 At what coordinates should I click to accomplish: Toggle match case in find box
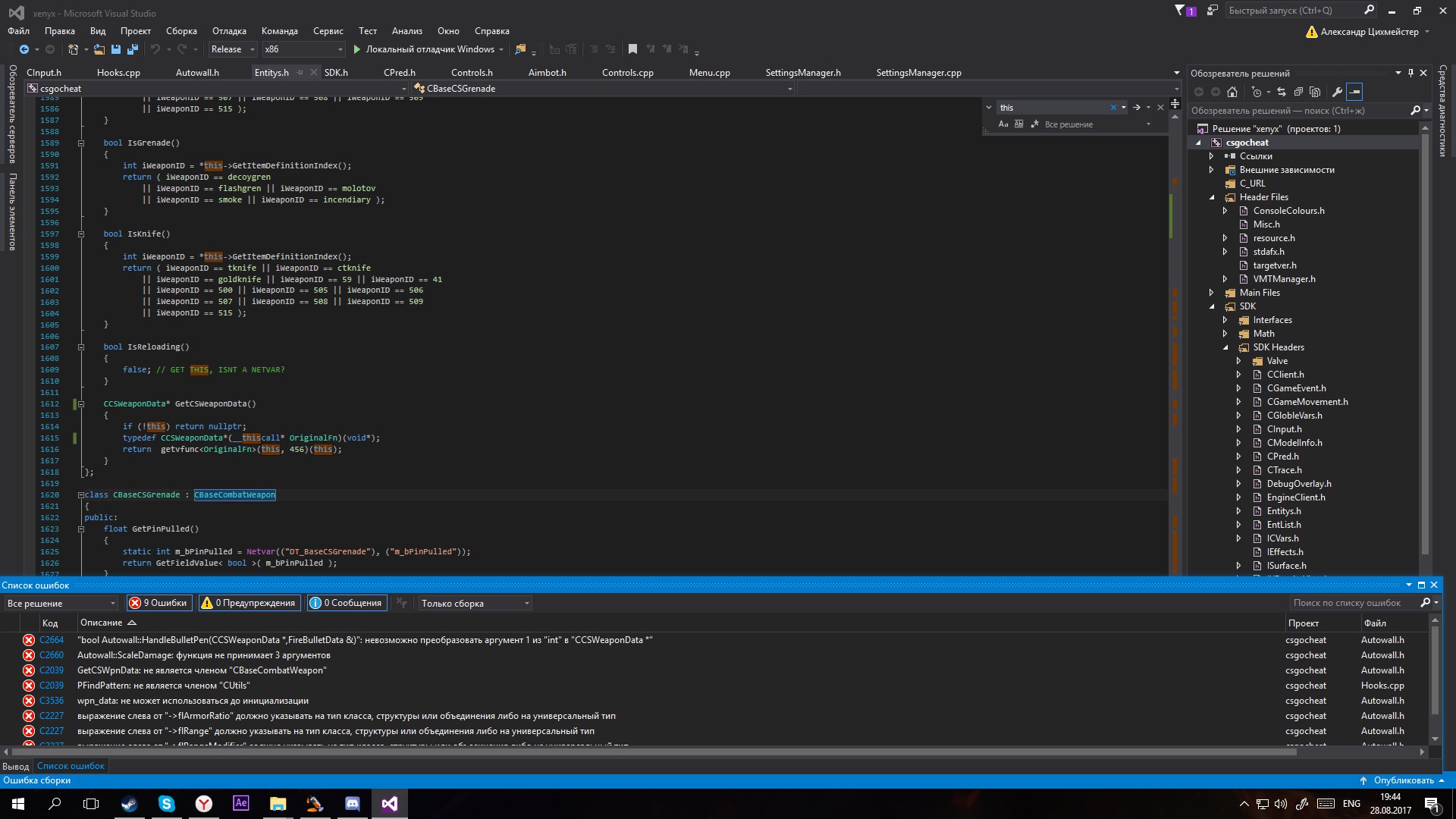coord(1003,124)
